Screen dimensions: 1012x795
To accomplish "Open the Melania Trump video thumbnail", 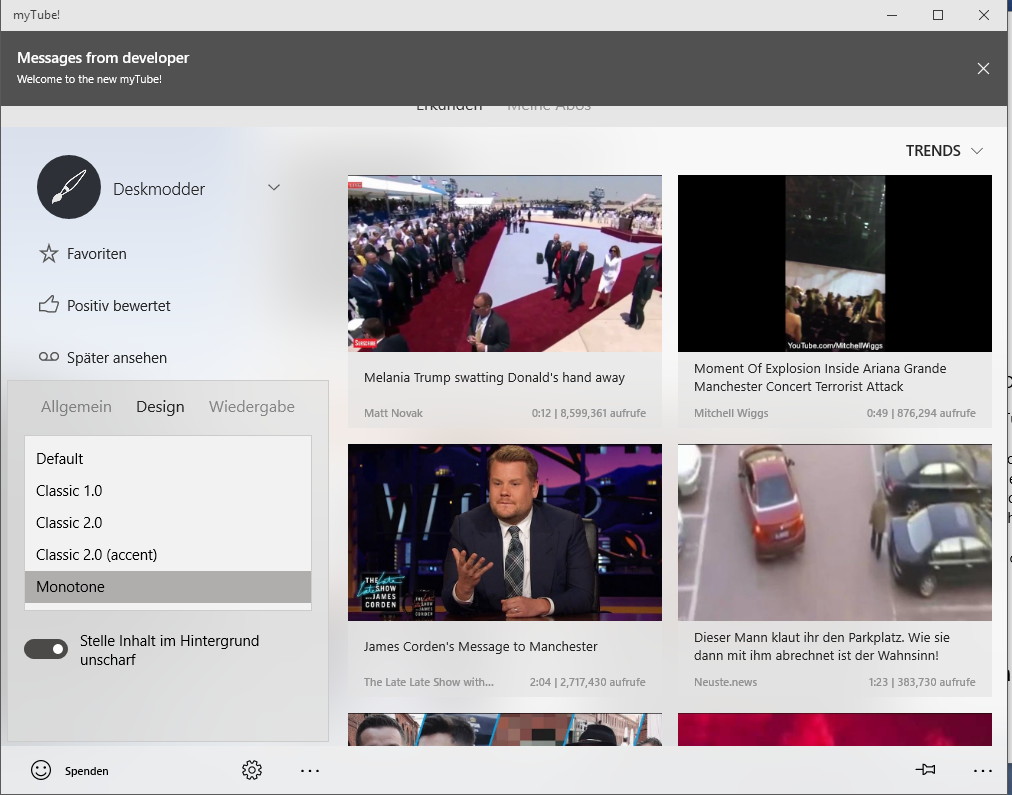I will [505, 263].
